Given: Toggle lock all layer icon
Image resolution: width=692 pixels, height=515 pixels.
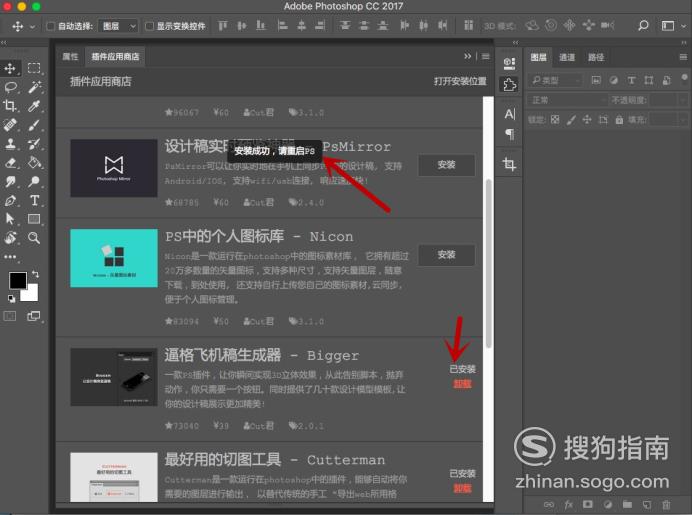Looking at the screenshot, I should tap(619, 120).
